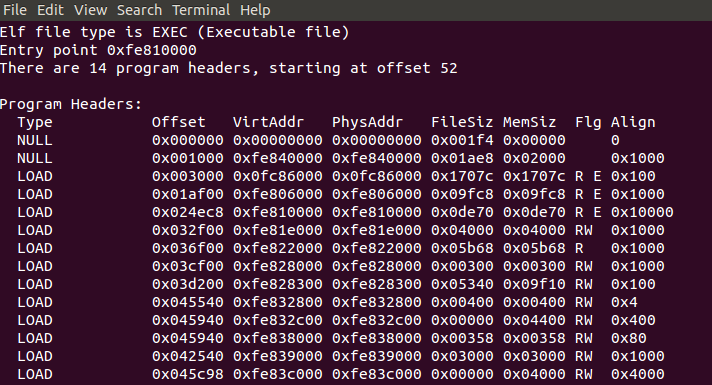Click the MemSiz value 0x09f10
This screenshot has width=712, height=385.
(534, 284)
